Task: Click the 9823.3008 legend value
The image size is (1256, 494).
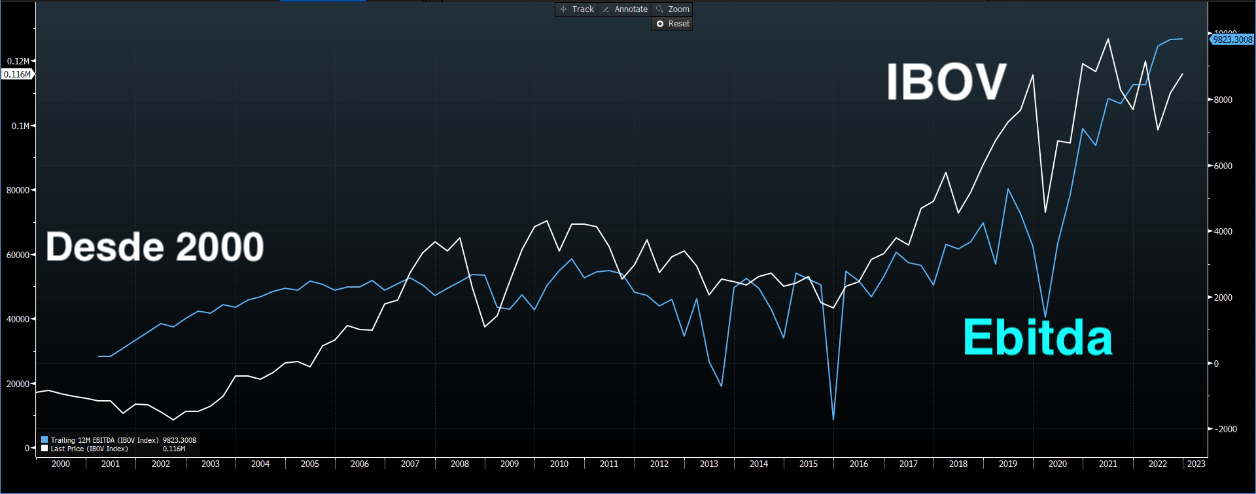Action: coord(179,439)
